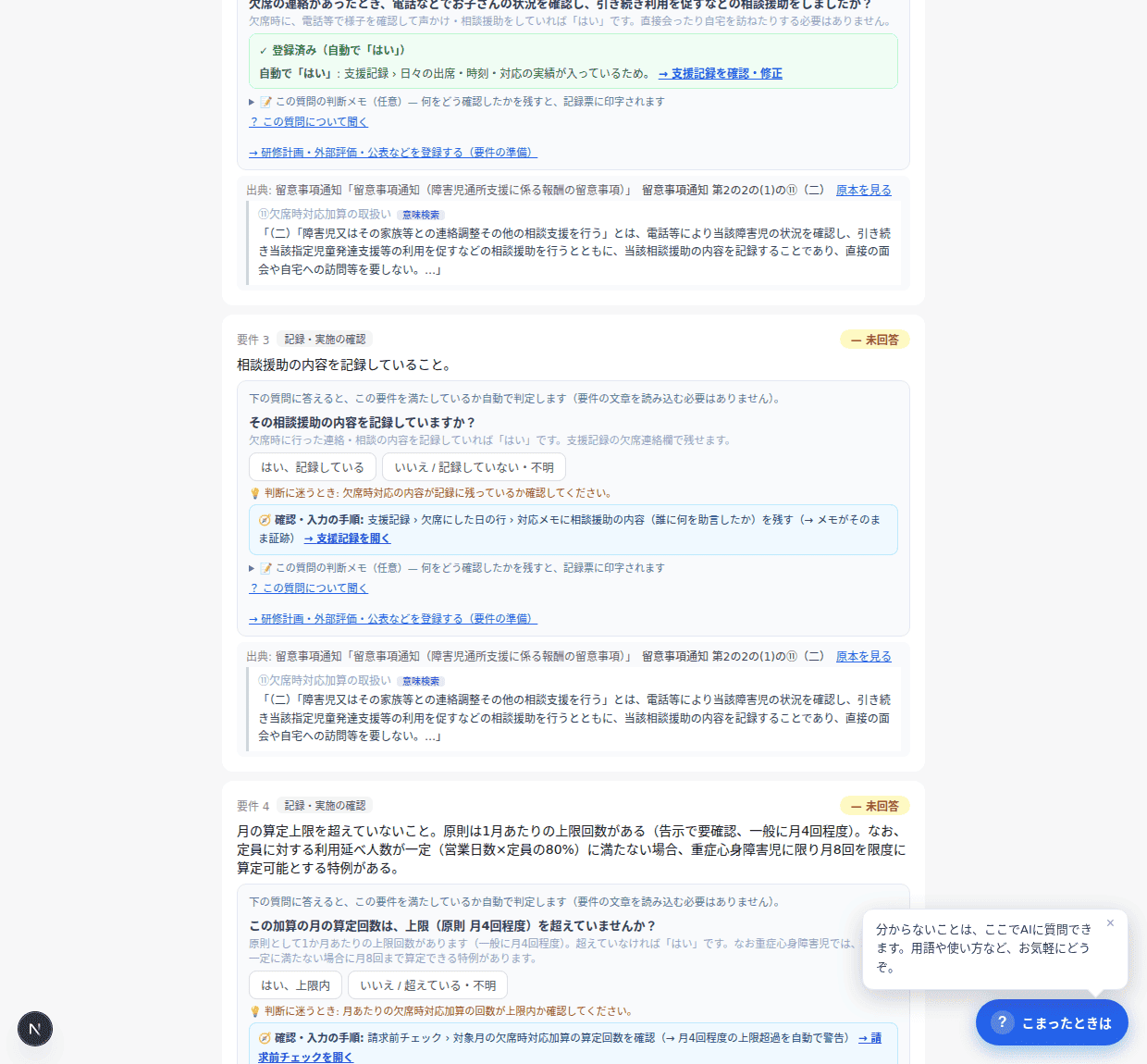
Task: View 原本を見る for the citation above 要件 3
Action: tap(864, 190)
